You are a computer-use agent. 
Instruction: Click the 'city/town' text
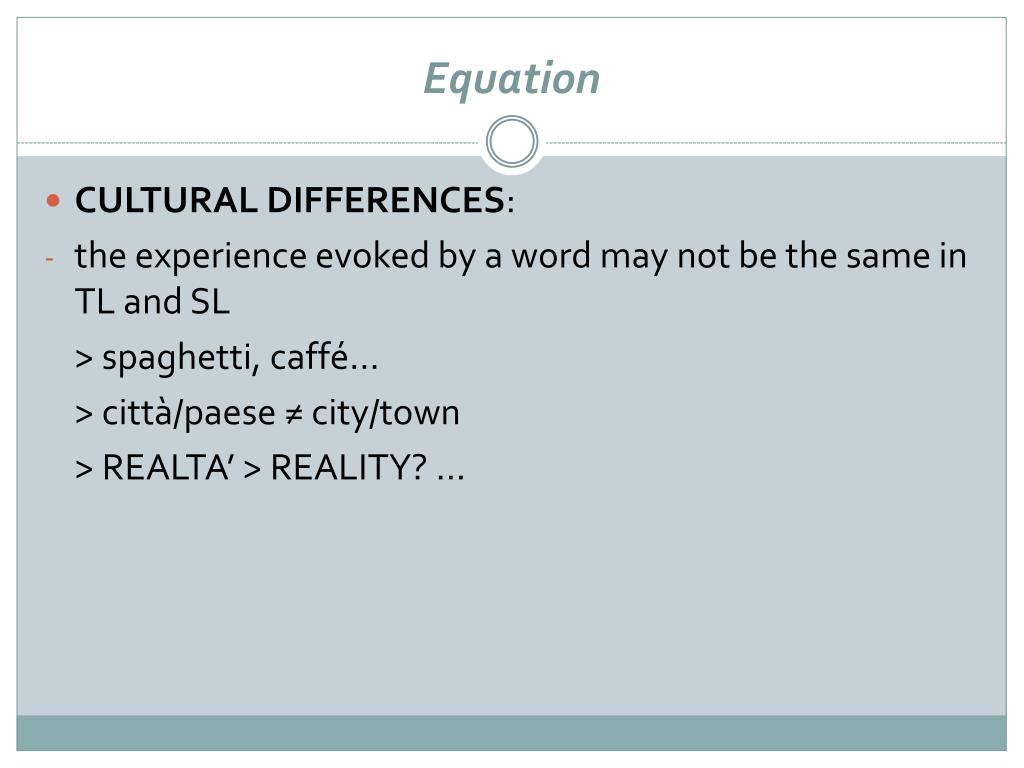(386, 414)
